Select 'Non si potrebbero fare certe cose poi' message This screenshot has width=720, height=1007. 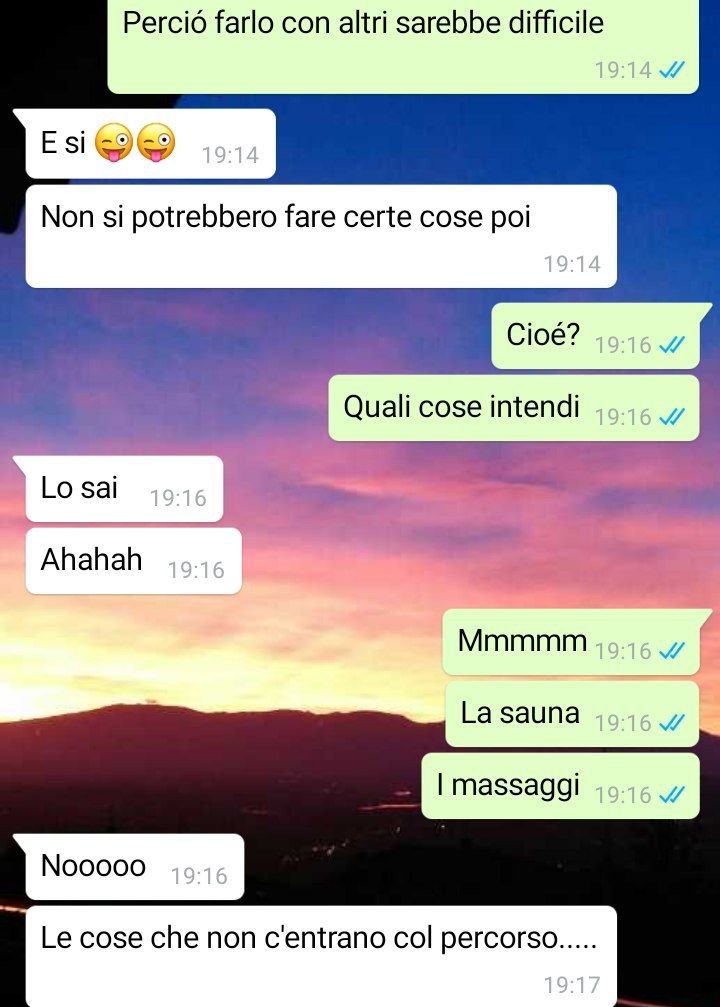point(321,236)
